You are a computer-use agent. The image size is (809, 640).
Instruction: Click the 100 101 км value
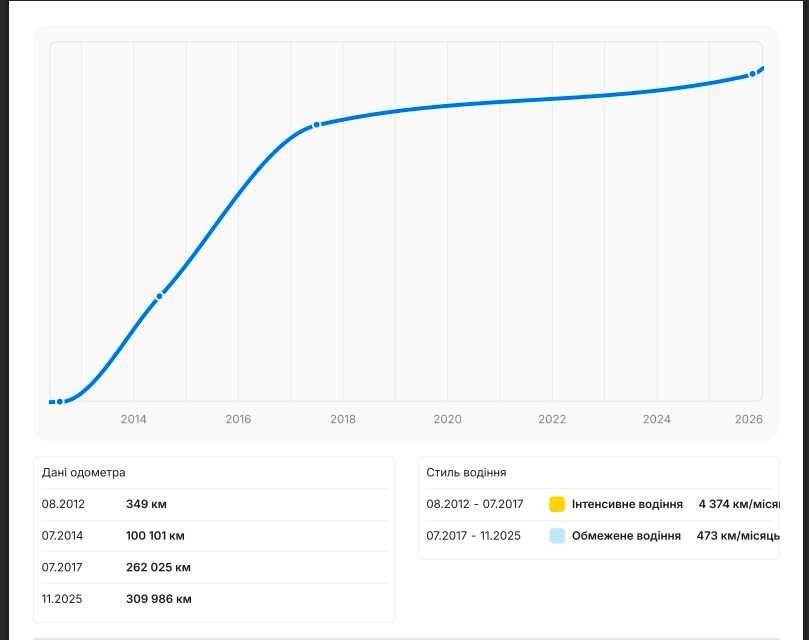pyautogui.click(x=155, y=536)
